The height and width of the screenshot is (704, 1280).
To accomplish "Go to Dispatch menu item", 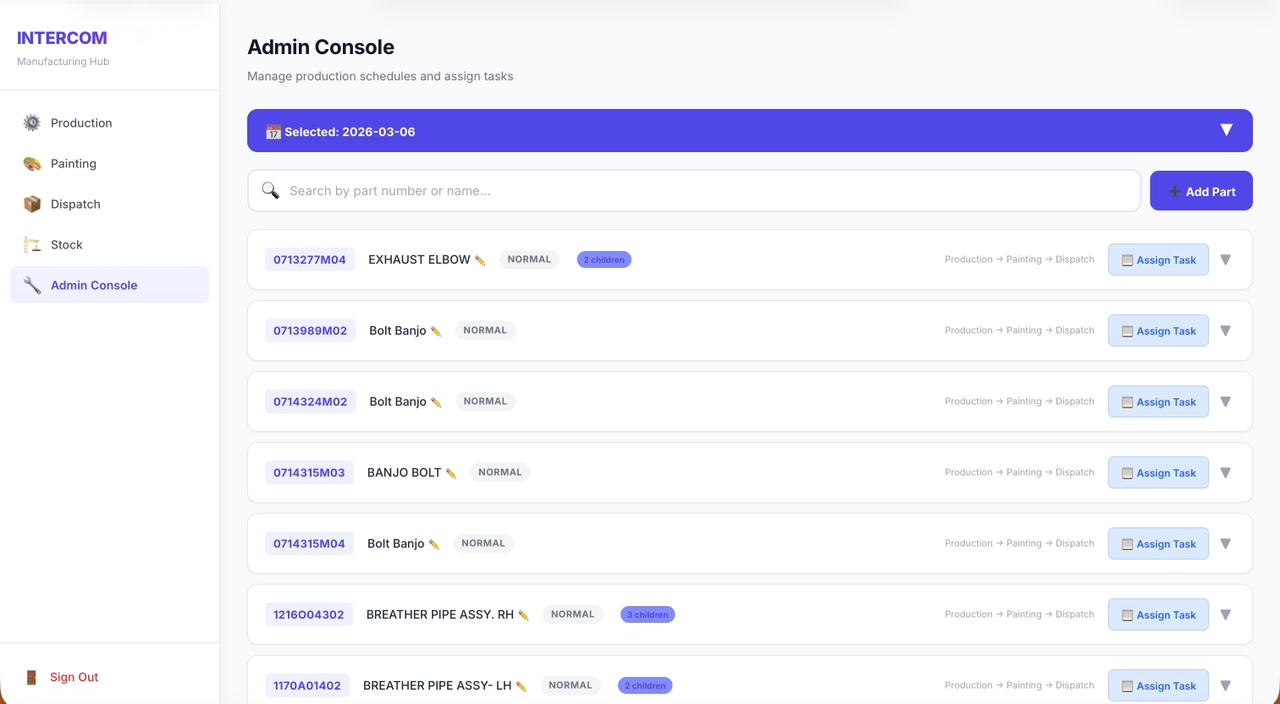I will tap(110, 204).
